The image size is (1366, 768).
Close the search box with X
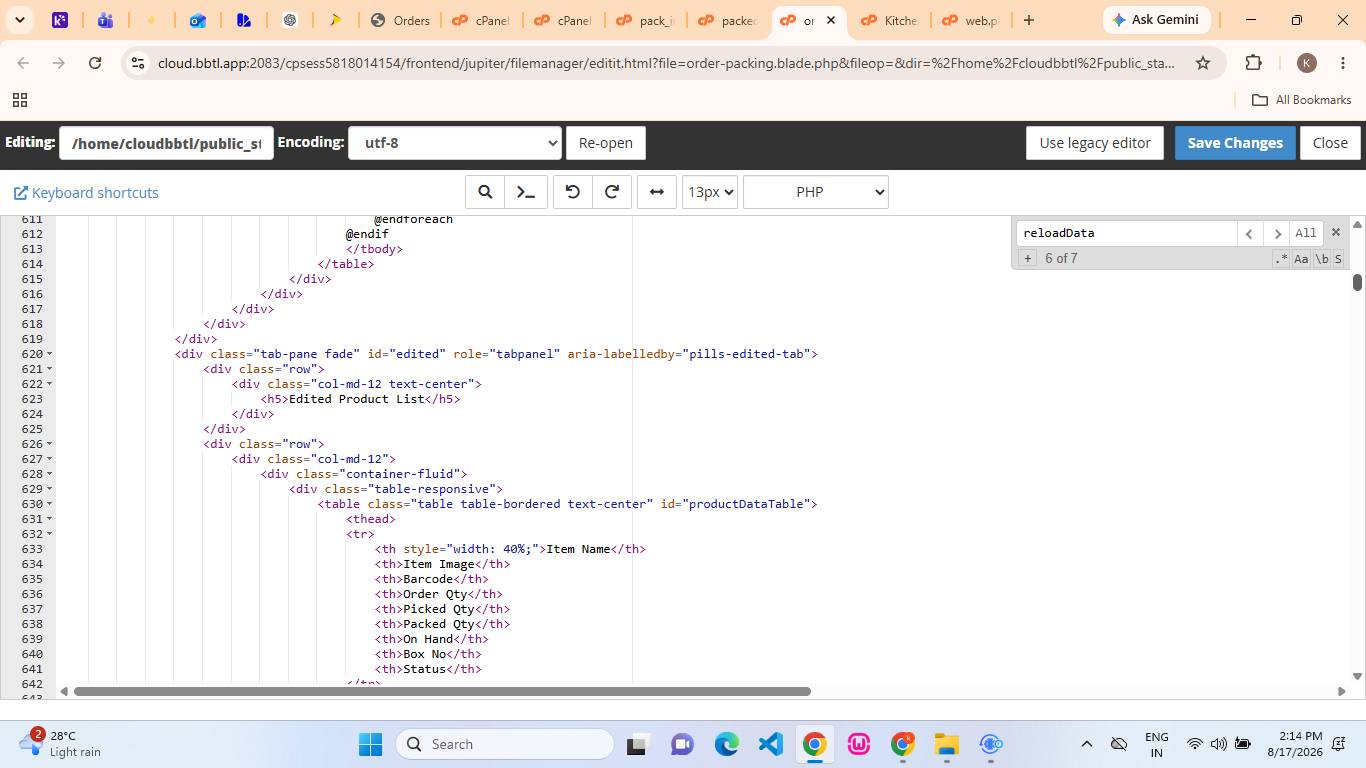click(x=1335, y=232)
